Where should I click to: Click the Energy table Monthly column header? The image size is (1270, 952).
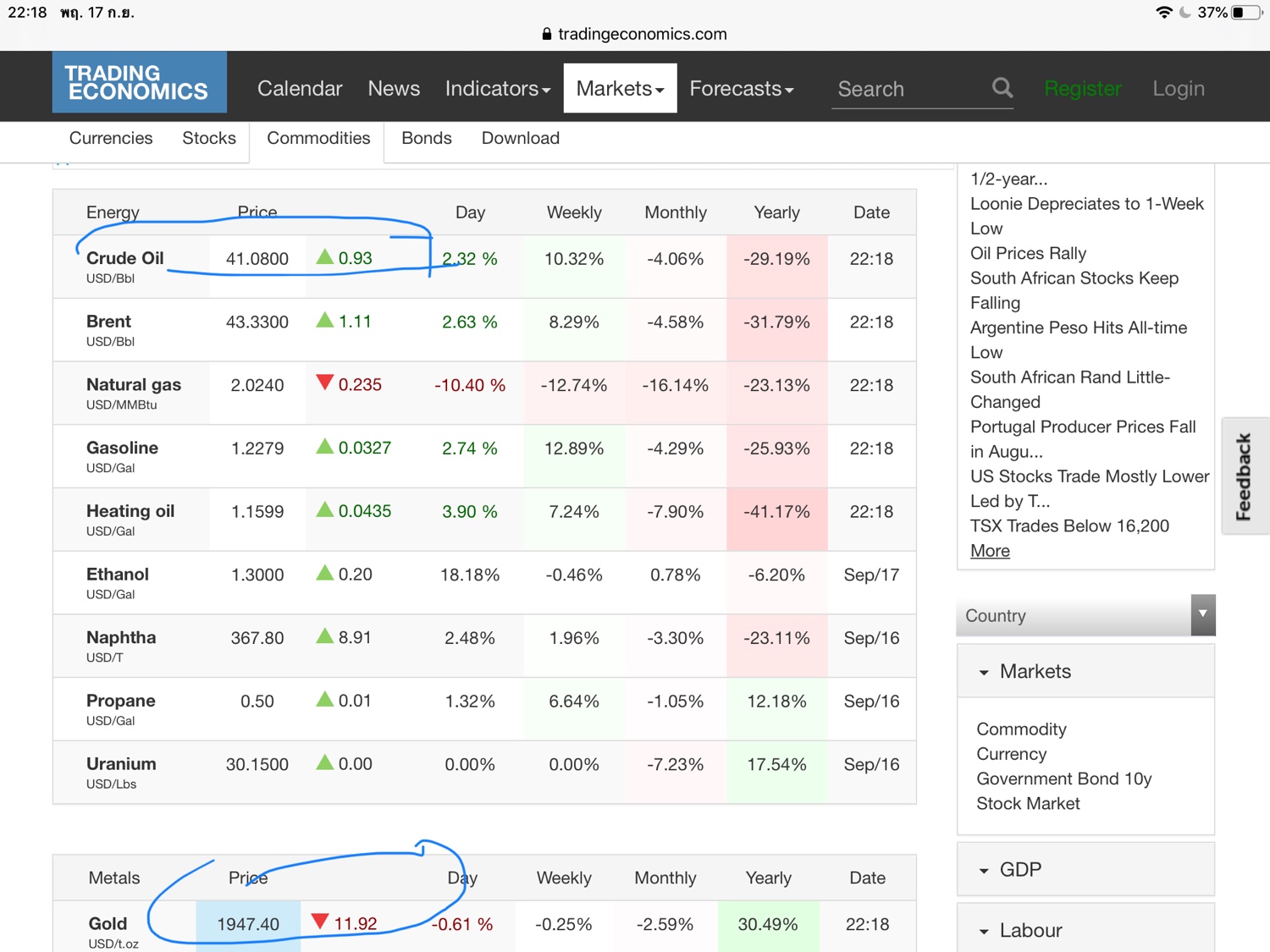(676, 212)
